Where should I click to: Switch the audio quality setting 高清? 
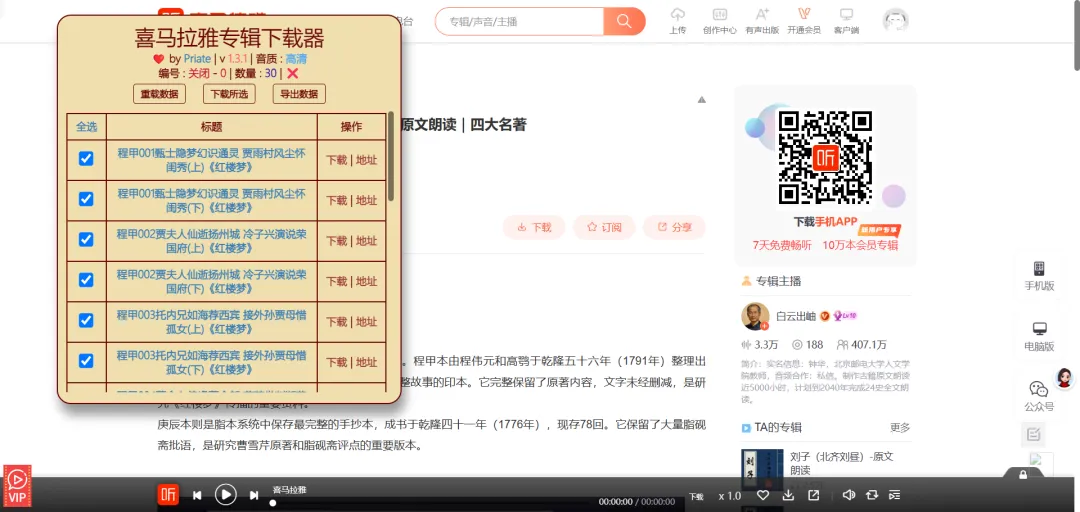point(296,59)
